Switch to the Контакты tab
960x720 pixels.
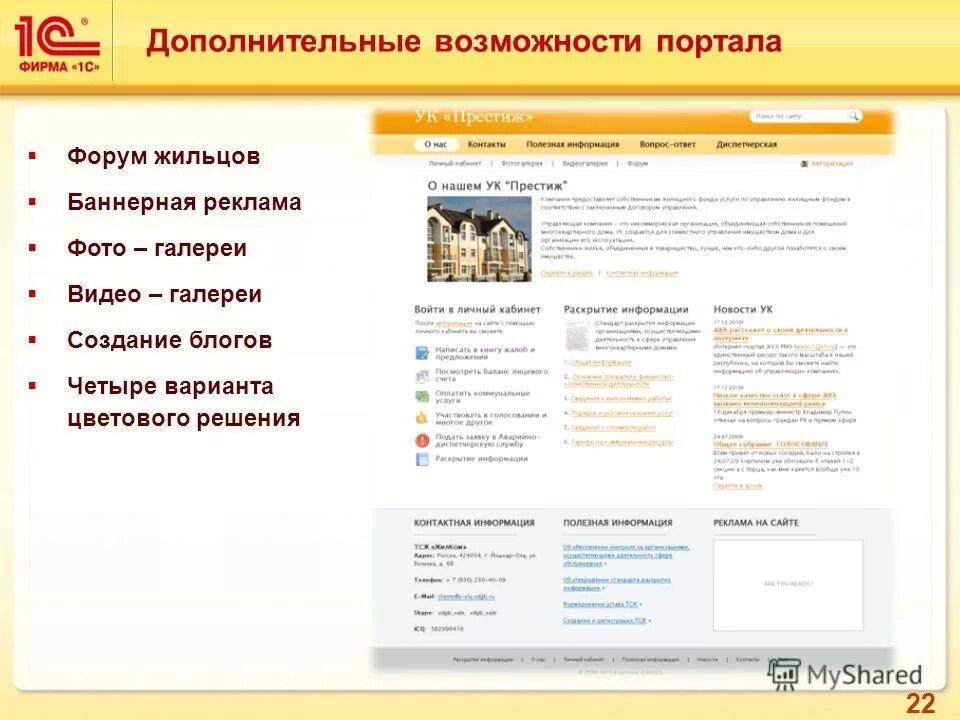pos(487,144)
